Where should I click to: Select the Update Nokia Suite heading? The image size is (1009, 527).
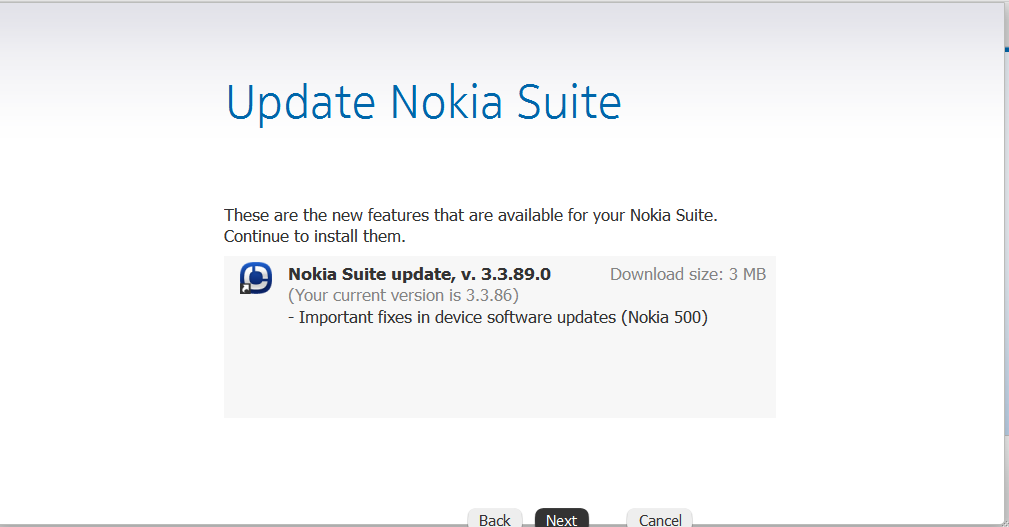pyautogui.click(x=423, y=103)
